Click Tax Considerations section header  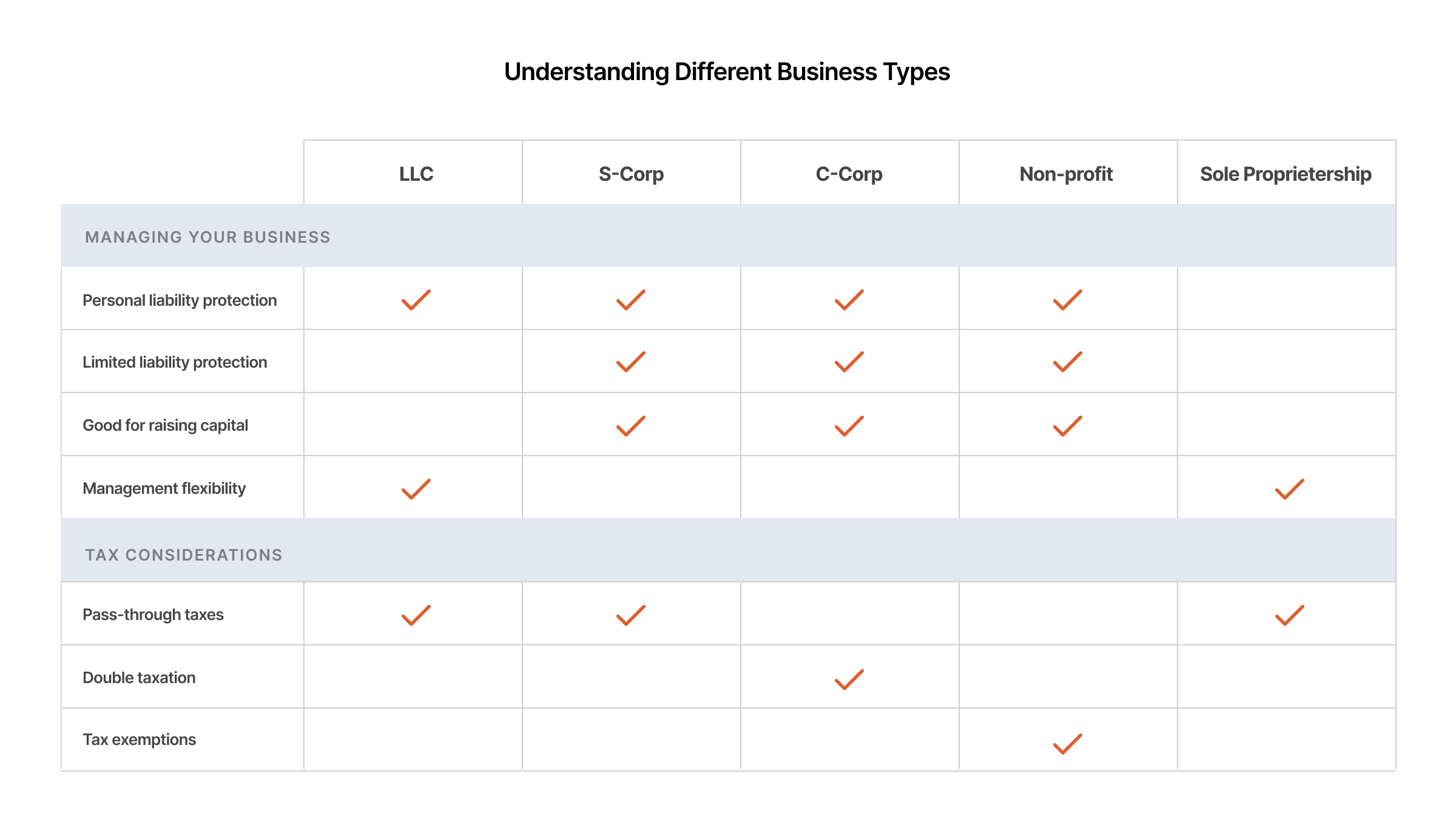[184, 555]
